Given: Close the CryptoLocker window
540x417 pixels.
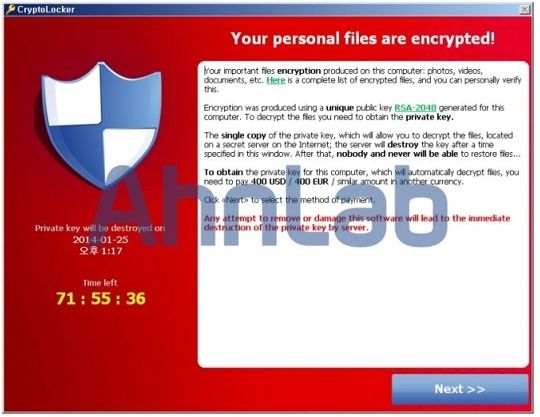Looking at the screenshot, I should [525, 10].
